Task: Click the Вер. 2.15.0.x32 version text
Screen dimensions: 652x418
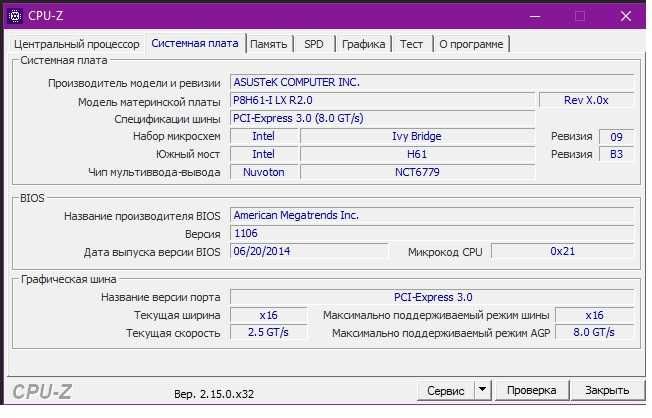Action: 214,394
